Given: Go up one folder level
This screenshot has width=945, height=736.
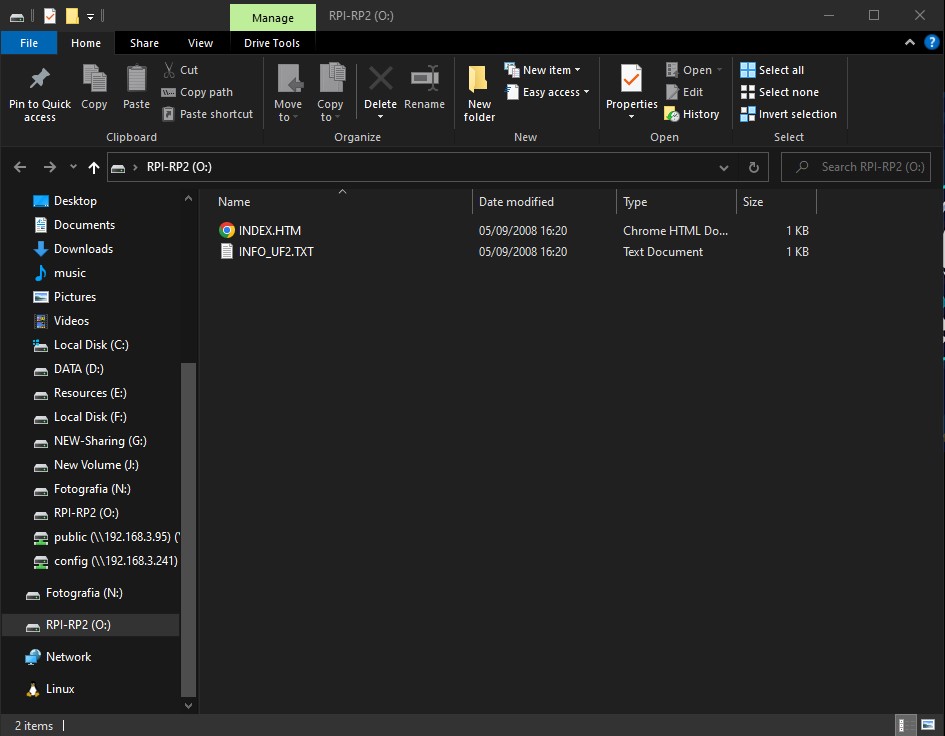Looking at the screenshot, I should 93,167.
